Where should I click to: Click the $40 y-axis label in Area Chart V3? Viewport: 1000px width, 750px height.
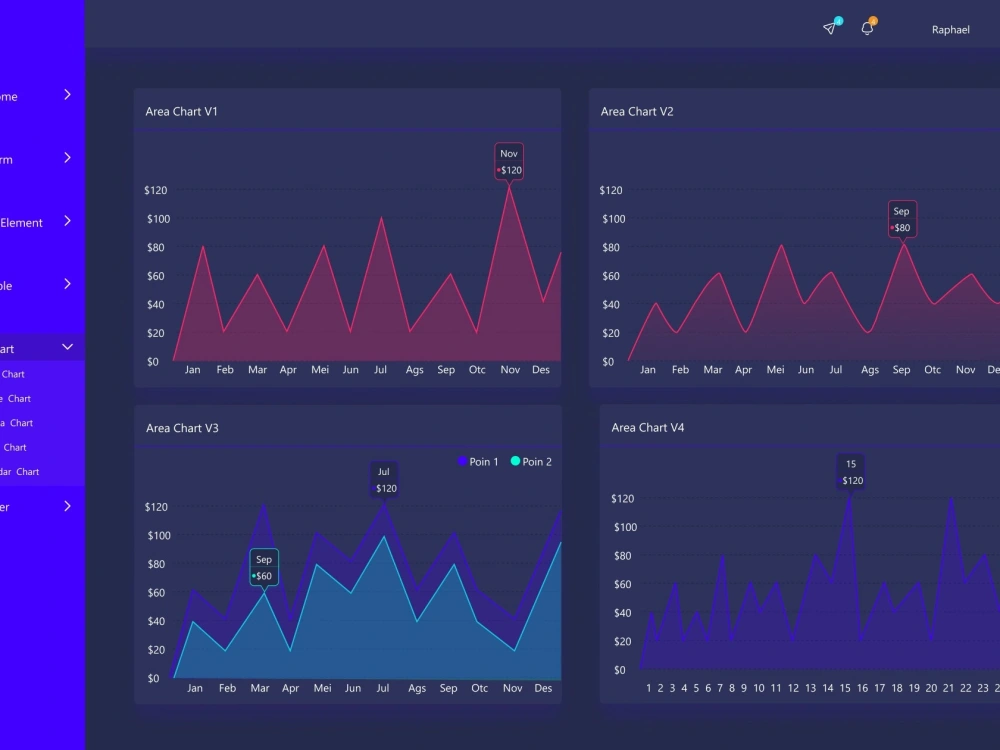156,621
